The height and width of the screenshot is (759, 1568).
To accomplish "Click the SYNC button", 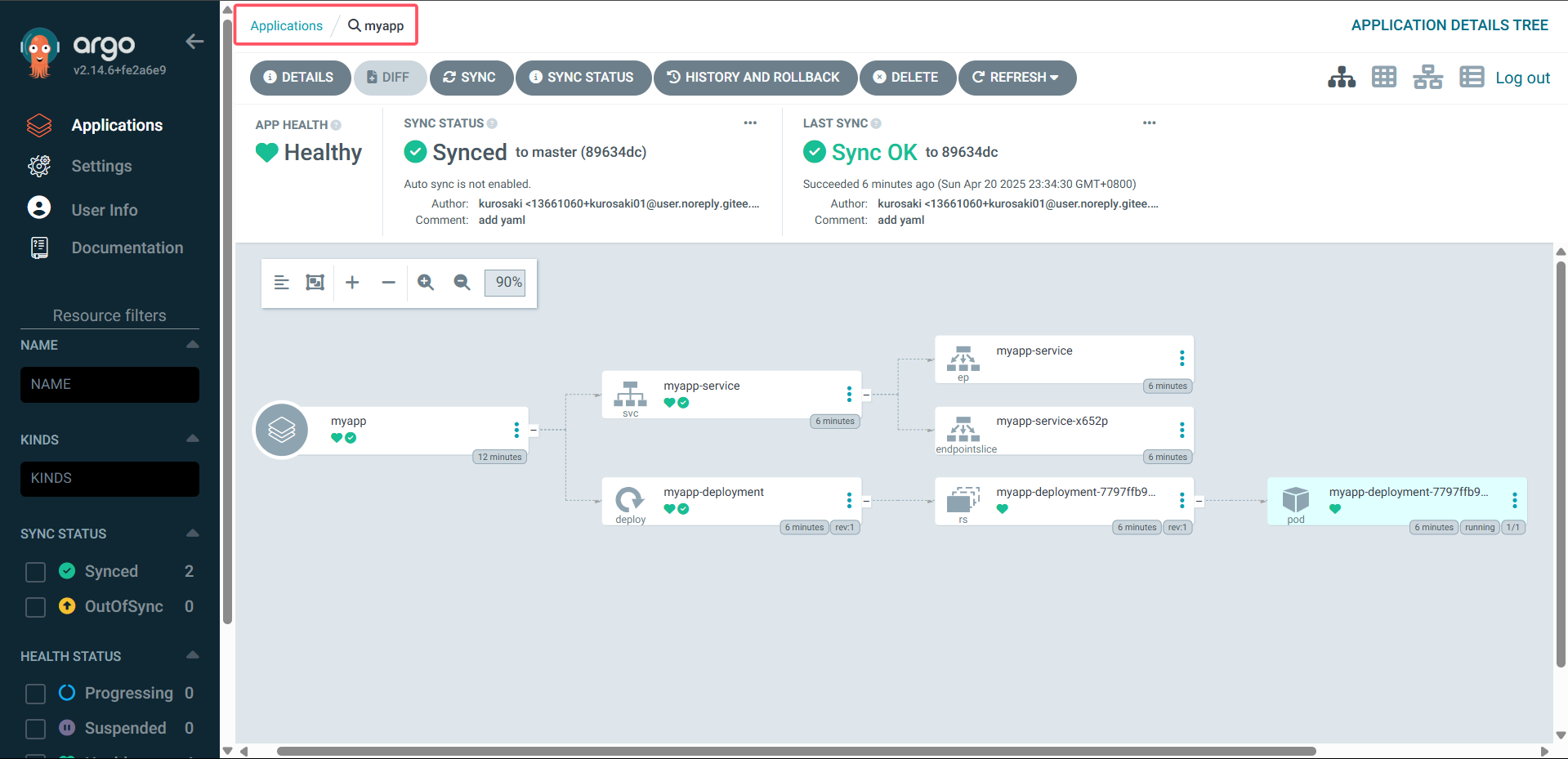I will [471, 78].
